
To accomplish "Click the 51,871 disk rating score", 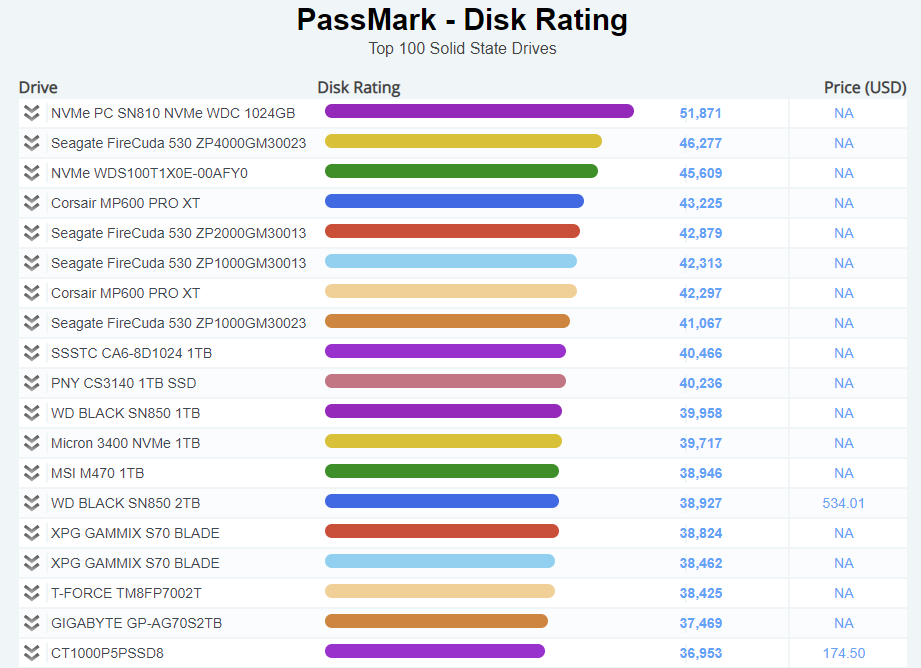I will point(700,113).
